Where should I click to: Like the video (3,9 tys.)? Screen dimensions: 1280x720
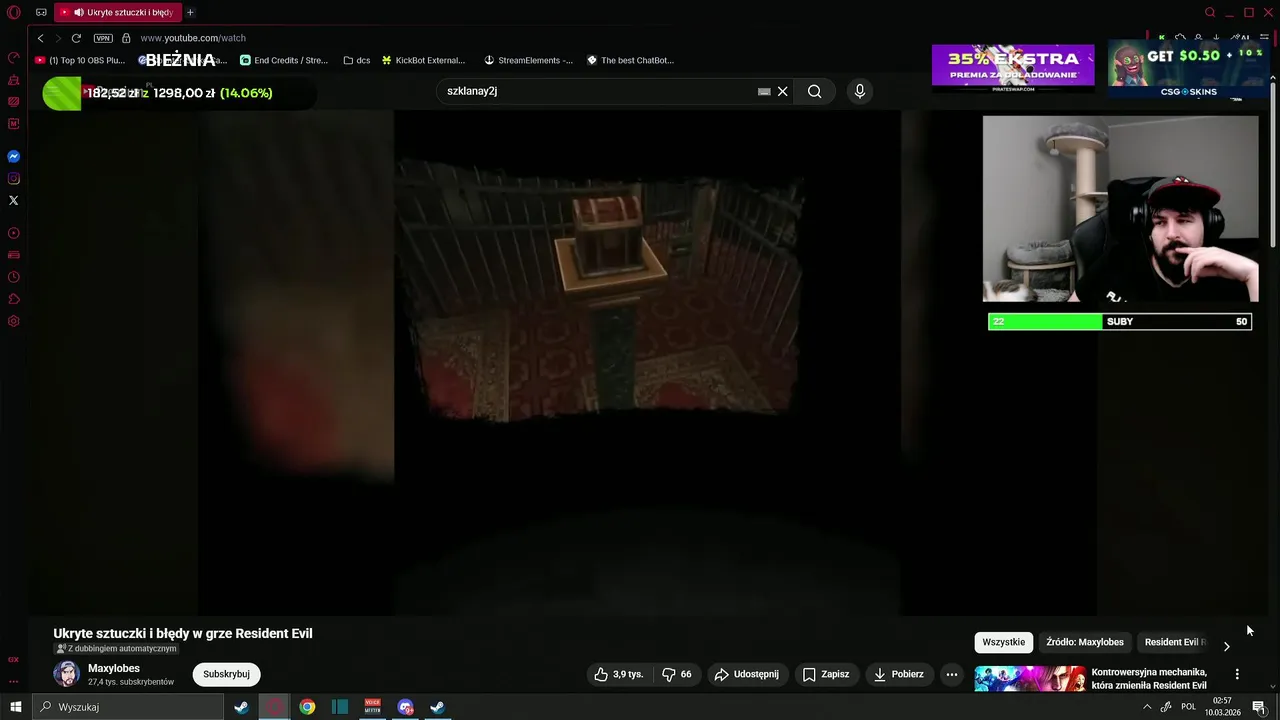[x=619, y=674]
